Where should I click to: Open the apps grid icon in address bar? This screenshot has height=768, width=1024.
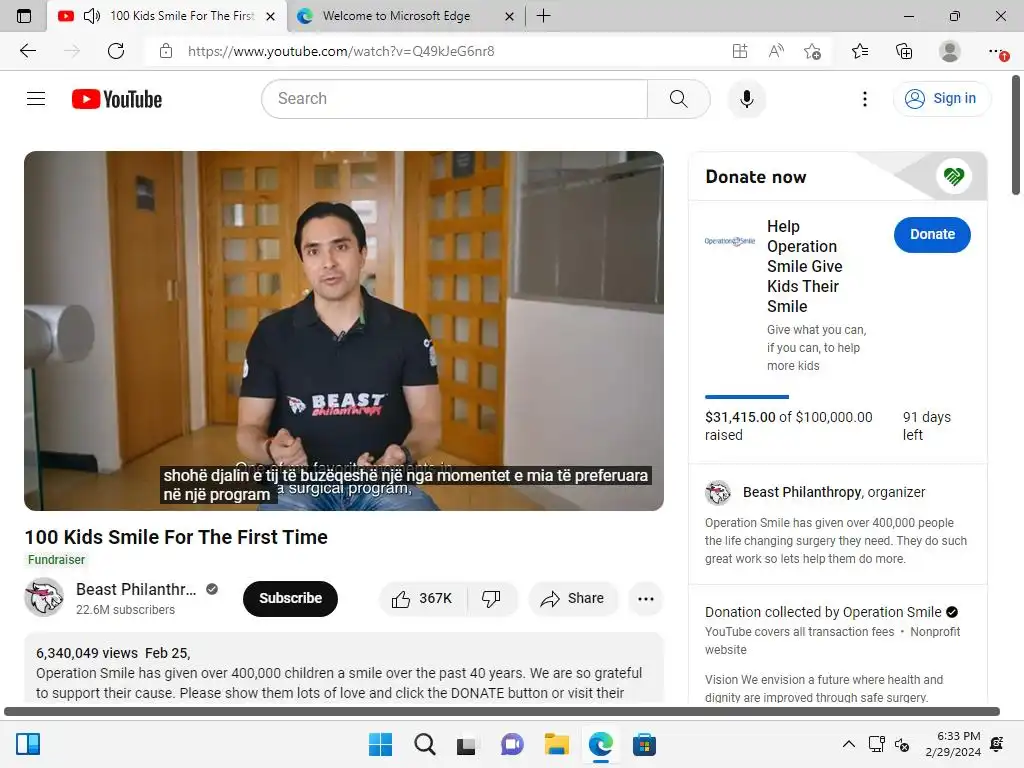pyautogui.click(x=739, y=51)
